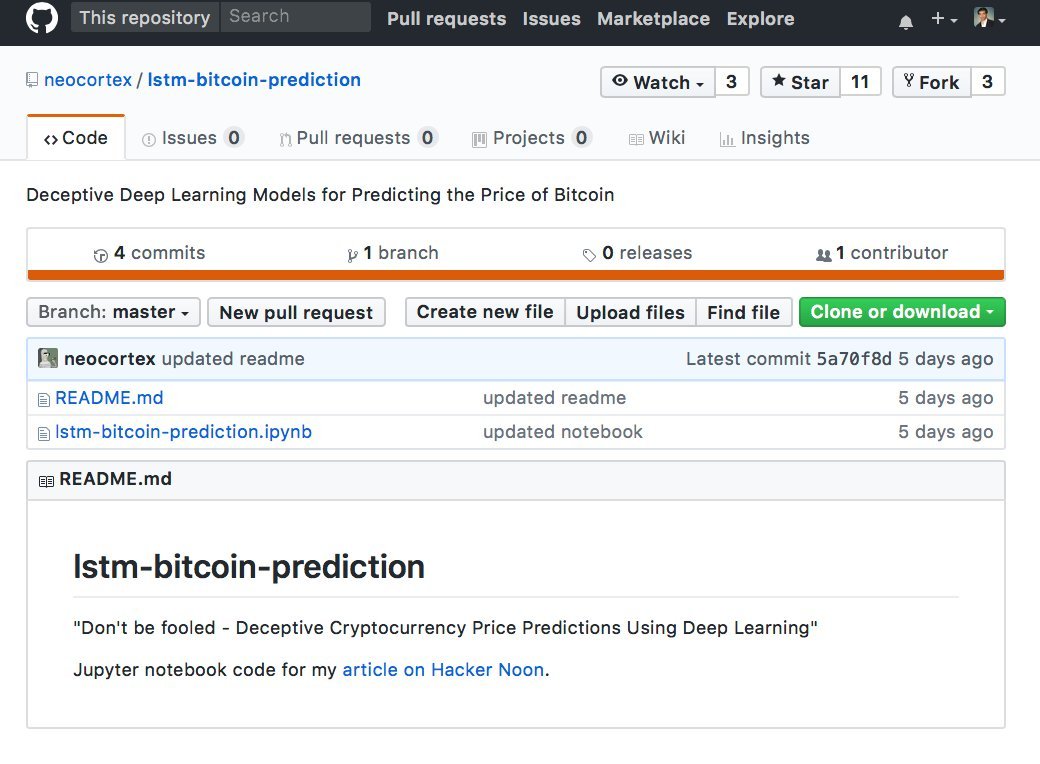The image size is (1040, 764).
Task: Switch to the Issues tab
Action: coord(193,138)
